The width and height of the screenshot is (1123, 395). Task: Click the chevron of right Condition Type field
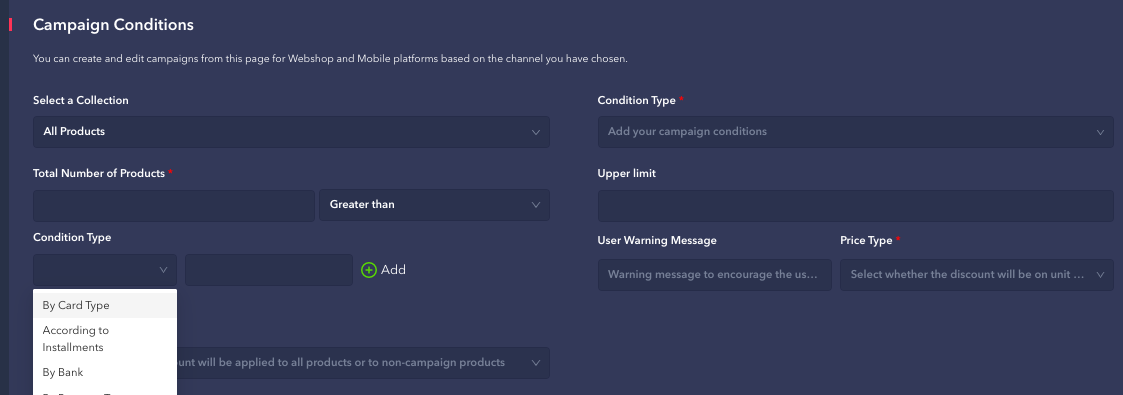pos(1100,132)
